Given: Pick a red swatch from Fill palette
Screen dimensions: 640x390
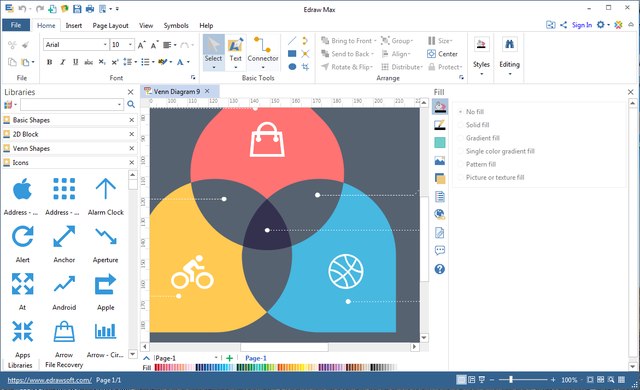Looking at the screenshot, I should pos(158,368).
